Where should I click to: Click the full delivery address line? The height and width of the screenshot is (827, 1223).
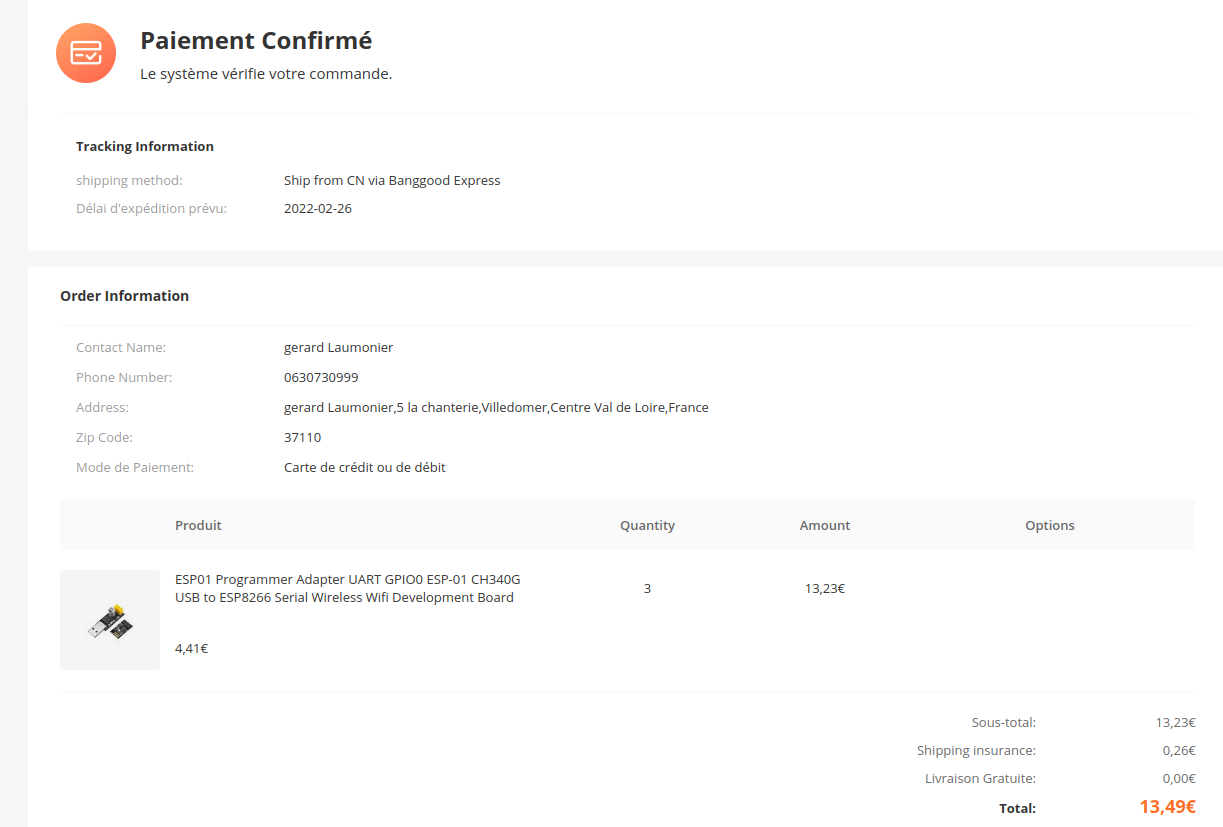496,408
